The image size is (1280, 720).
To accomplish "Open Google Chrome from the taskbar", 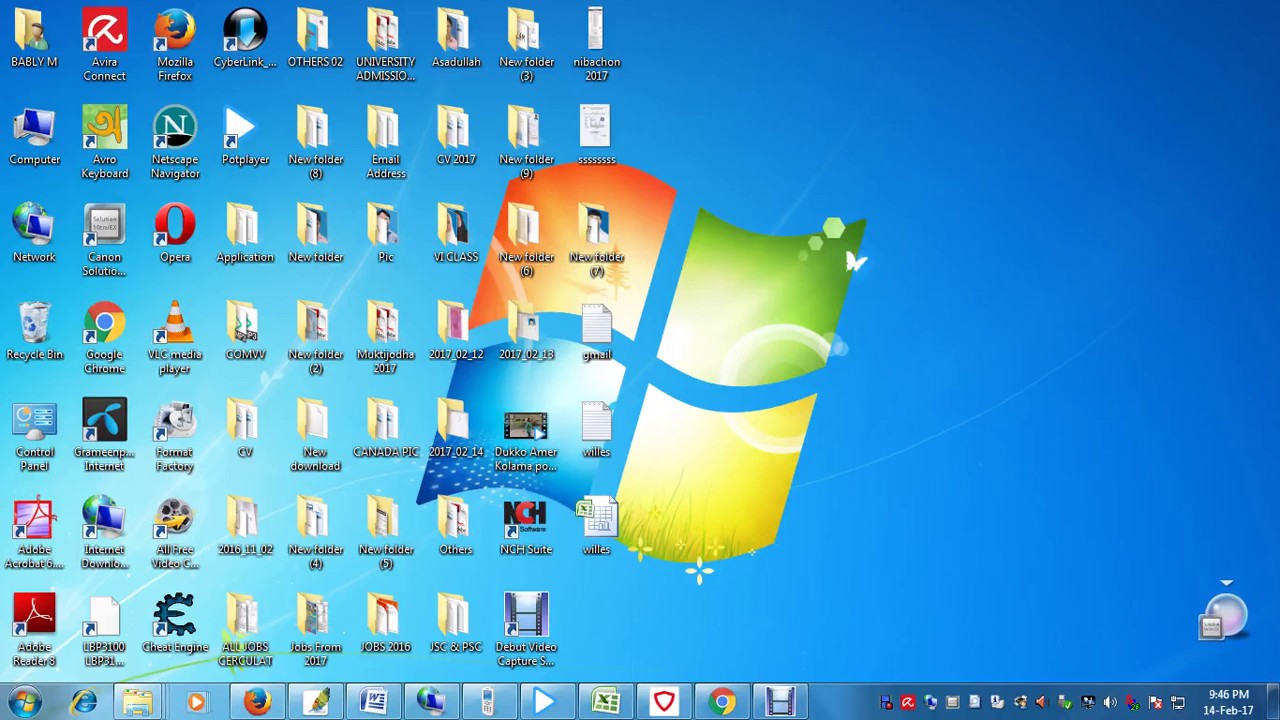I will (x=722, y=702).
